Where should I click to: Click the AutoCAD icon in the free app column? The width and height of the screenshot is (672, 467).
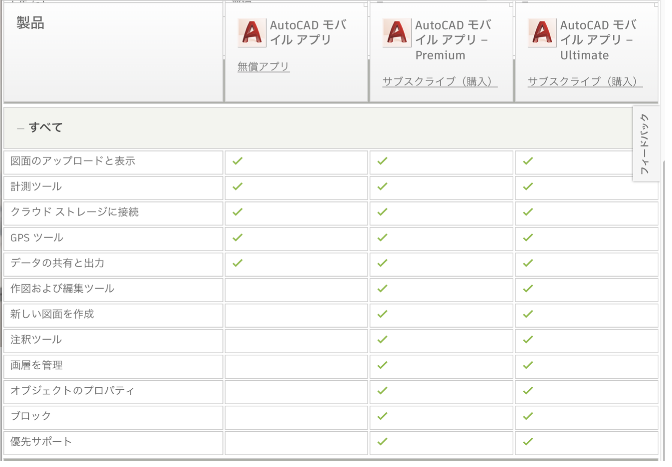(252, 33)
